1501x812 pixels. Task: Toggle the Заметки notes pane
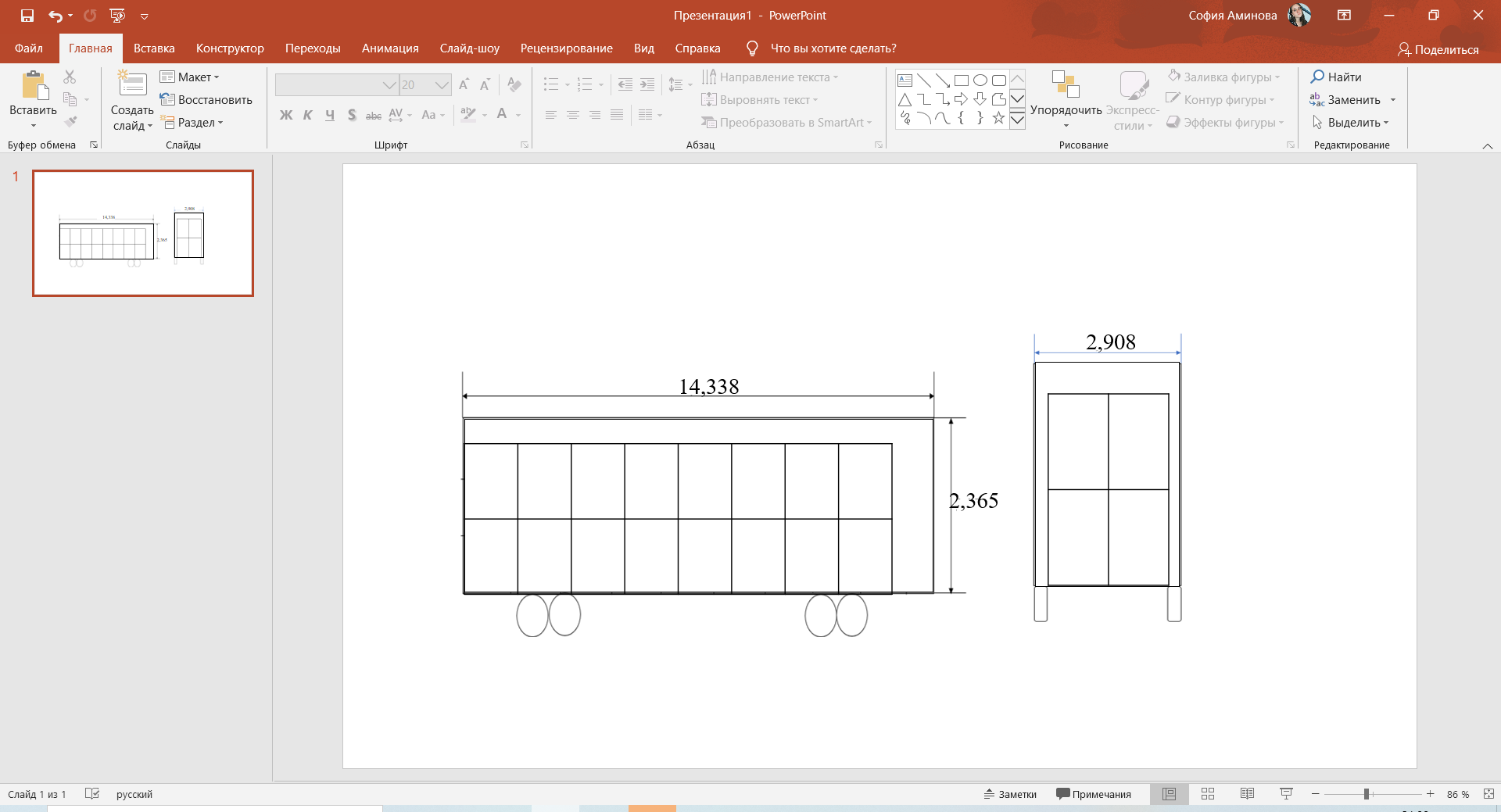coord(1010,794)
